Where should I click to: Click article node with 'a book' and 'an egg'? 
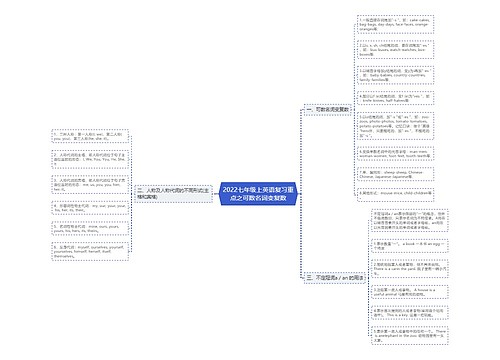410,246
